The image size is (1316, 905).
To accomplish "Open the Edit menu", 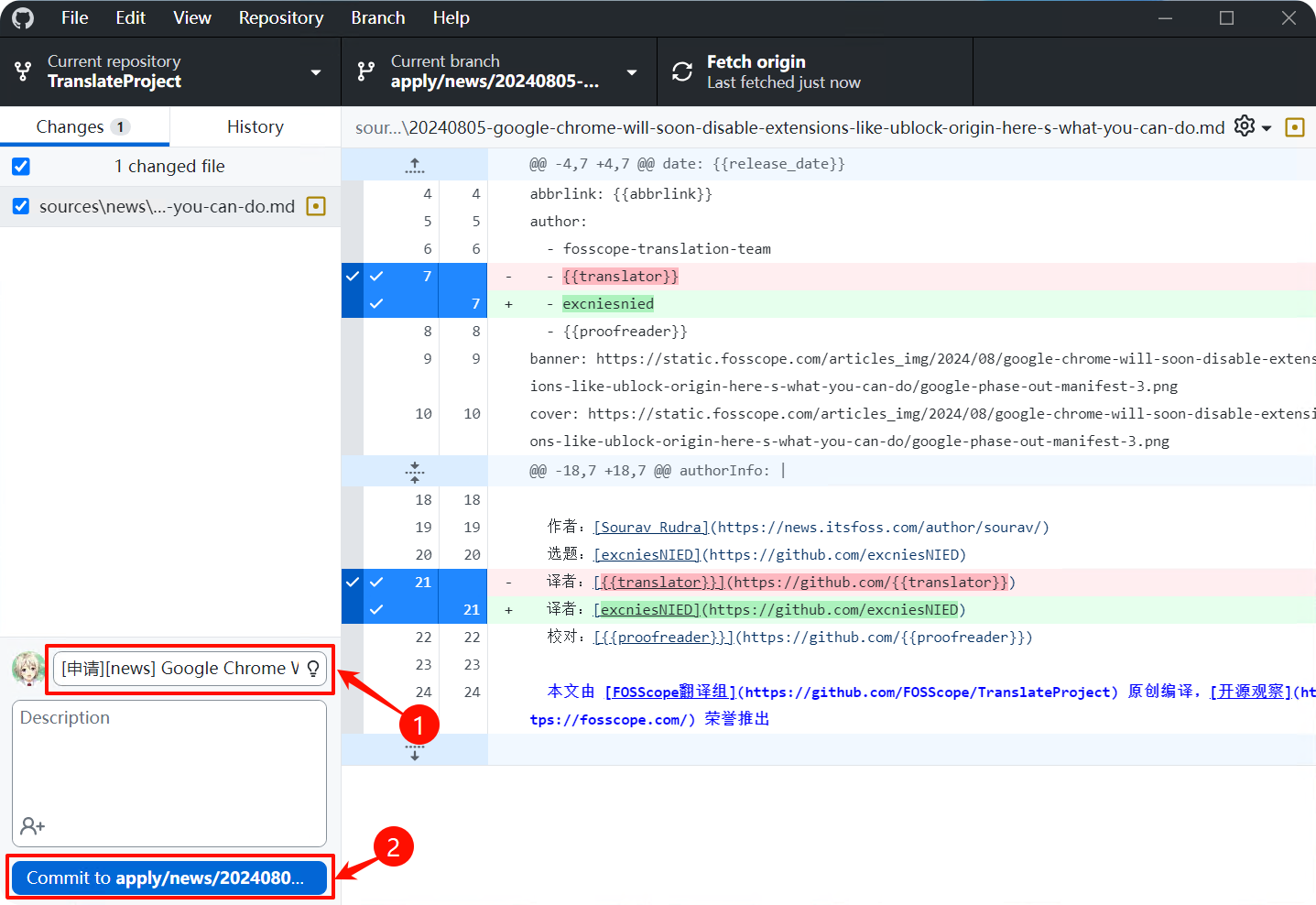I will 131,18.
